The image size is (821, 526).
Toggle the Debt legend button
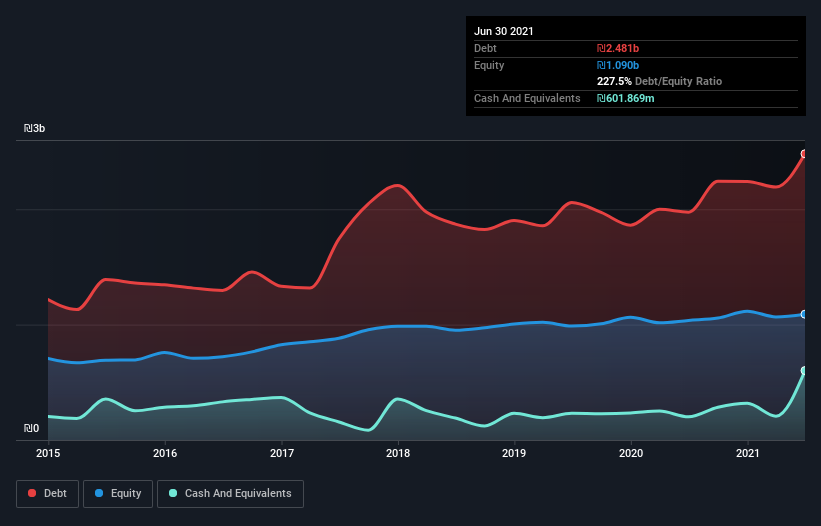pos(48,494)
